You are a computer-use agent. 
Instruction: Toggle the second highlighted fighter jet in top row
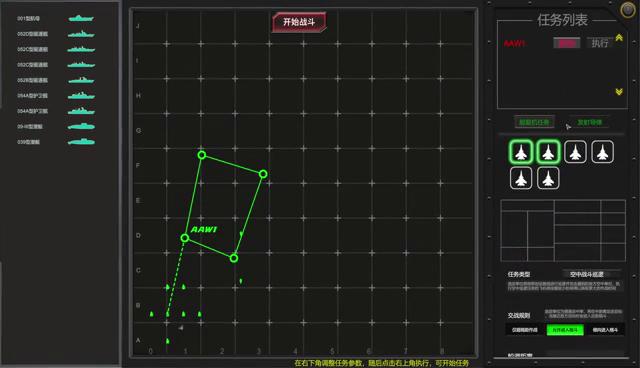point(548,152)
